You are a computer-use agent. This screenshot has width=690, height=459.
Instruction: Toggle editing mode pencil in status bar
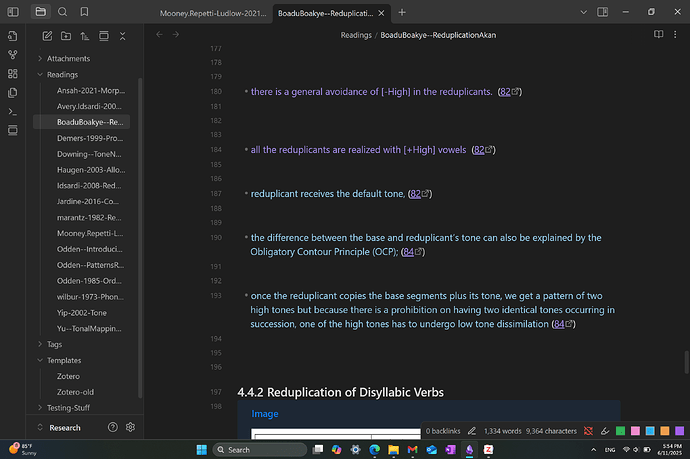[472, 431]
